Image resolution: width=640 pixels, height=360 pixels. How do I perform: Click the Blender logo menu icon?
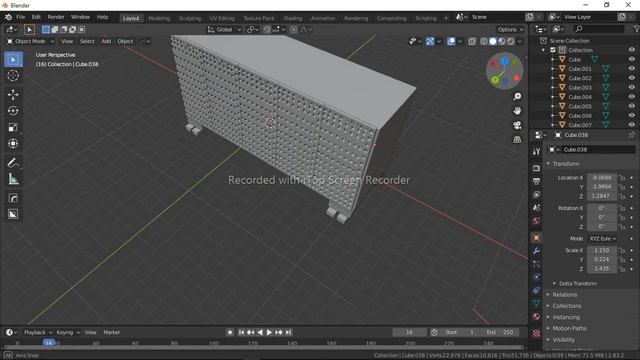[8, 17]
